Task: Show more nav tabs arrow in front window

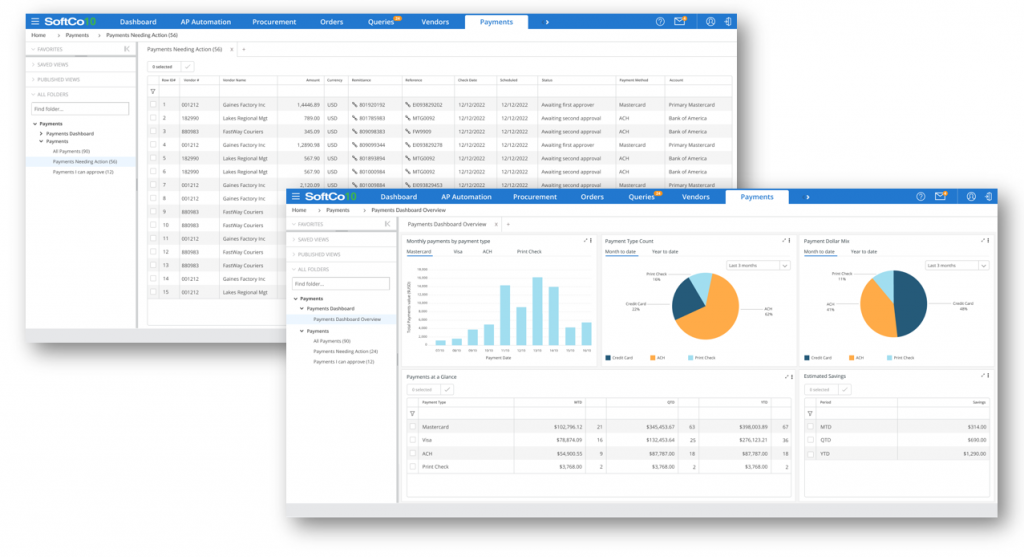Action: pyautogui.click(x=807, y=197)
